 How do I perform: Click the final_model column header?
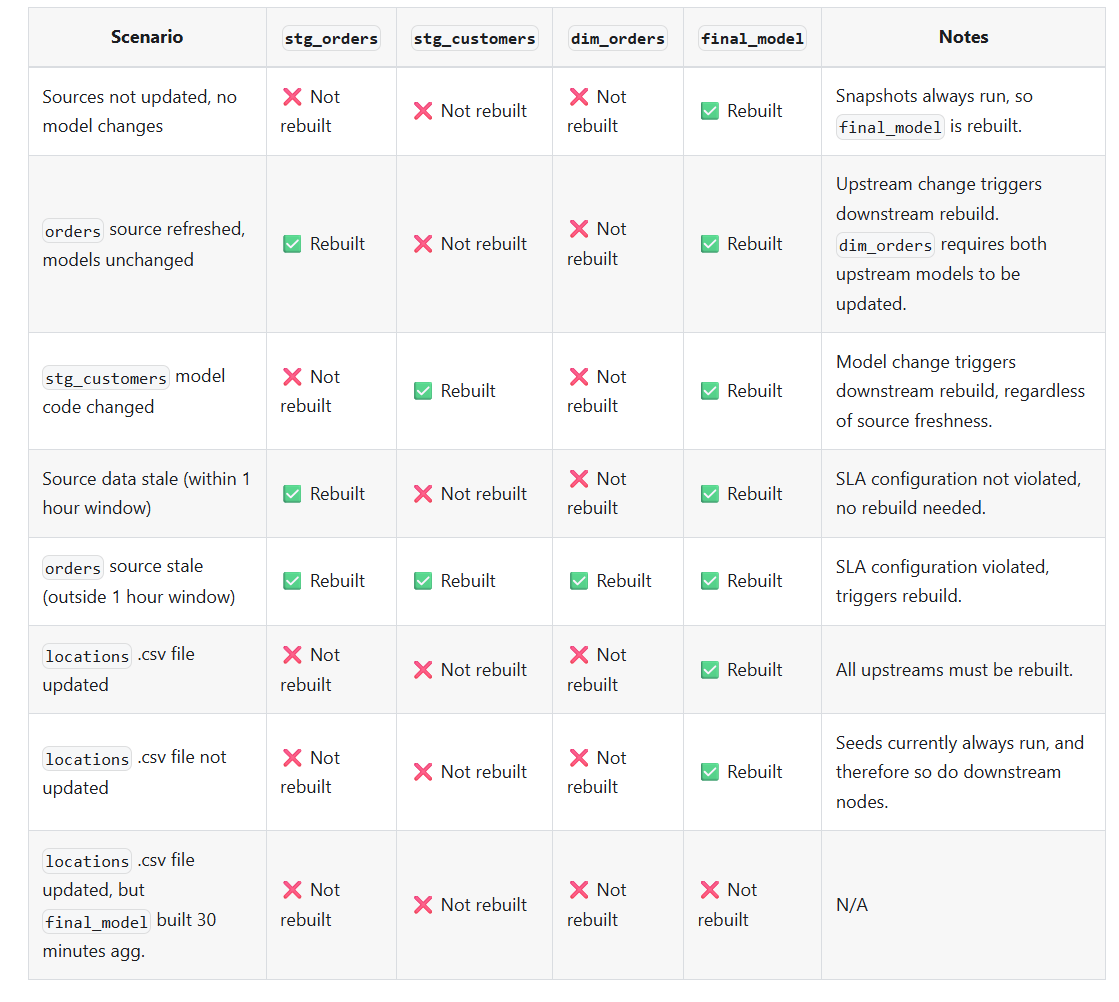(752, 39)
